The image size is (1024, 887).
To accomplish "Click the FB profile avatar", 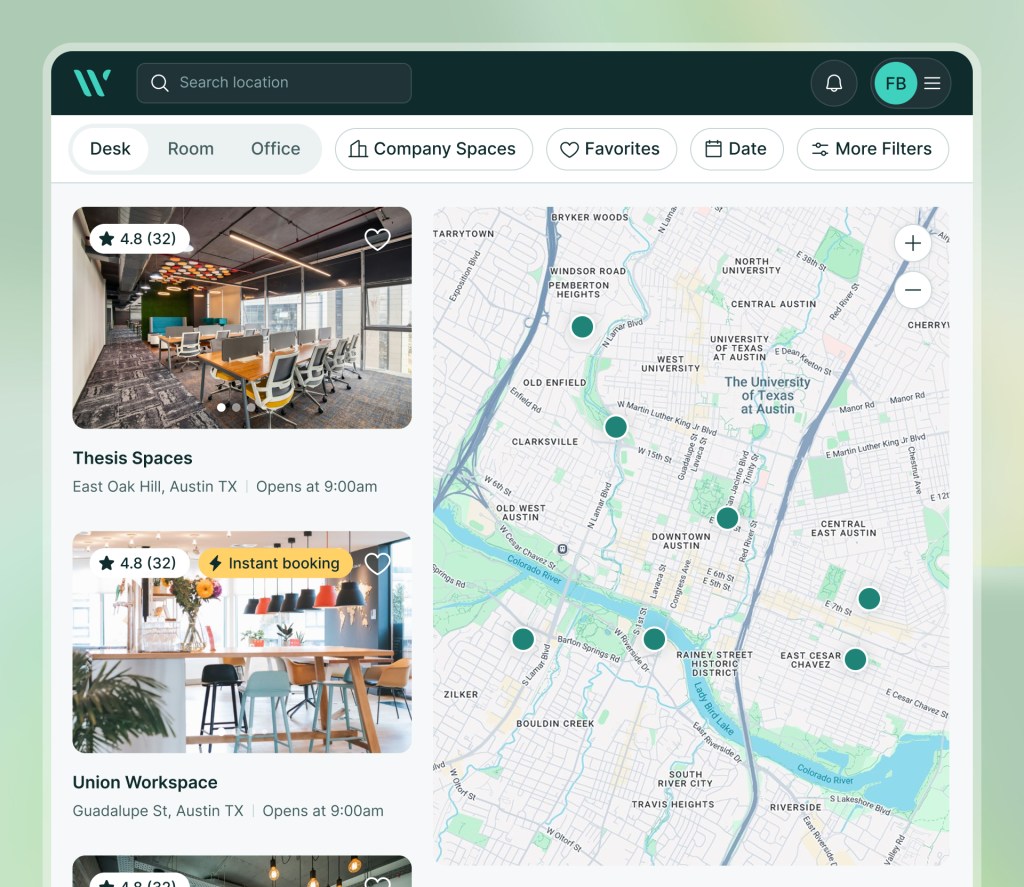I will (x=895, y=83).
